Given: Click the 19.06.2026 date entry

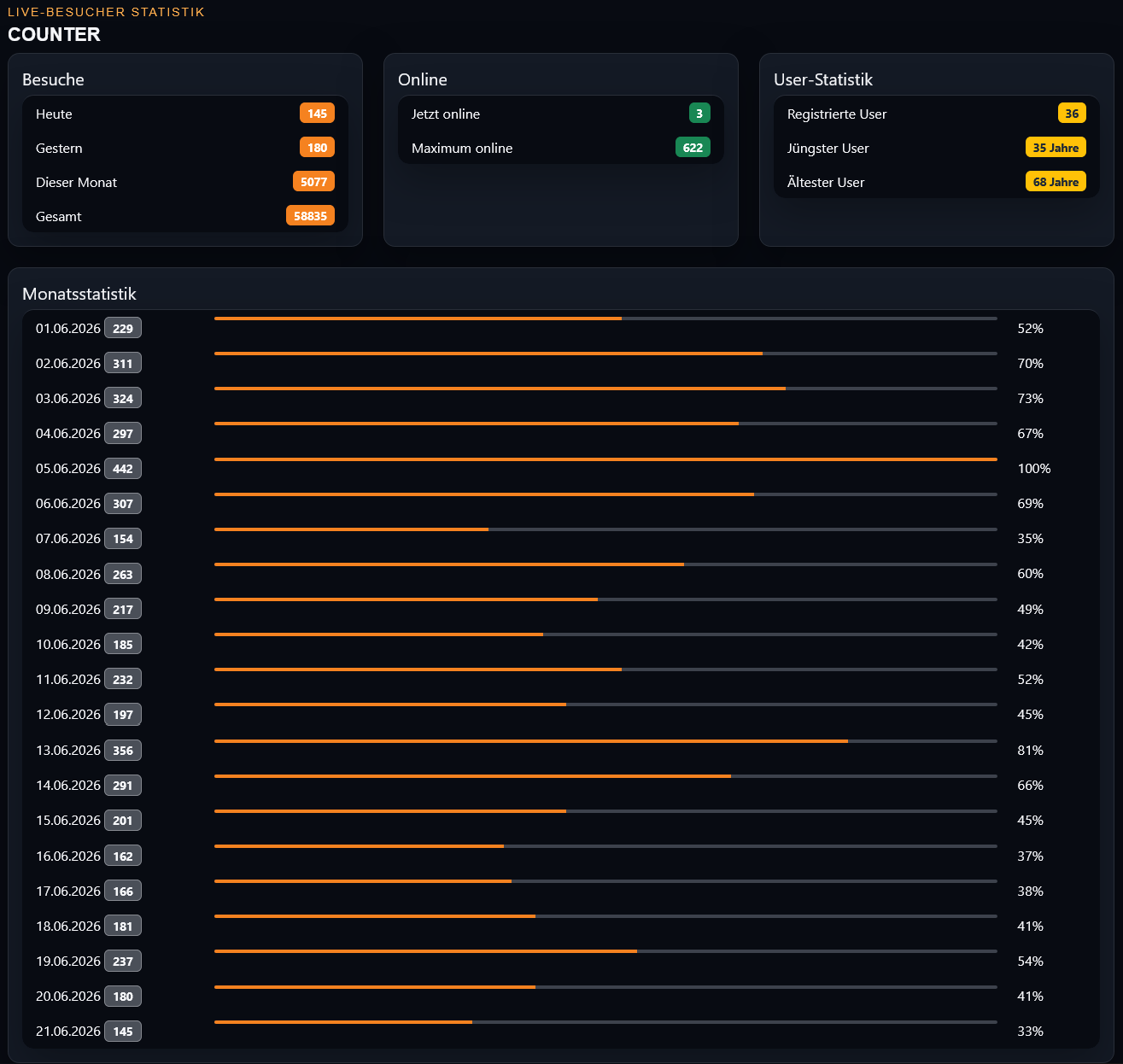Looking at the screenshot, I should point(68,962).
